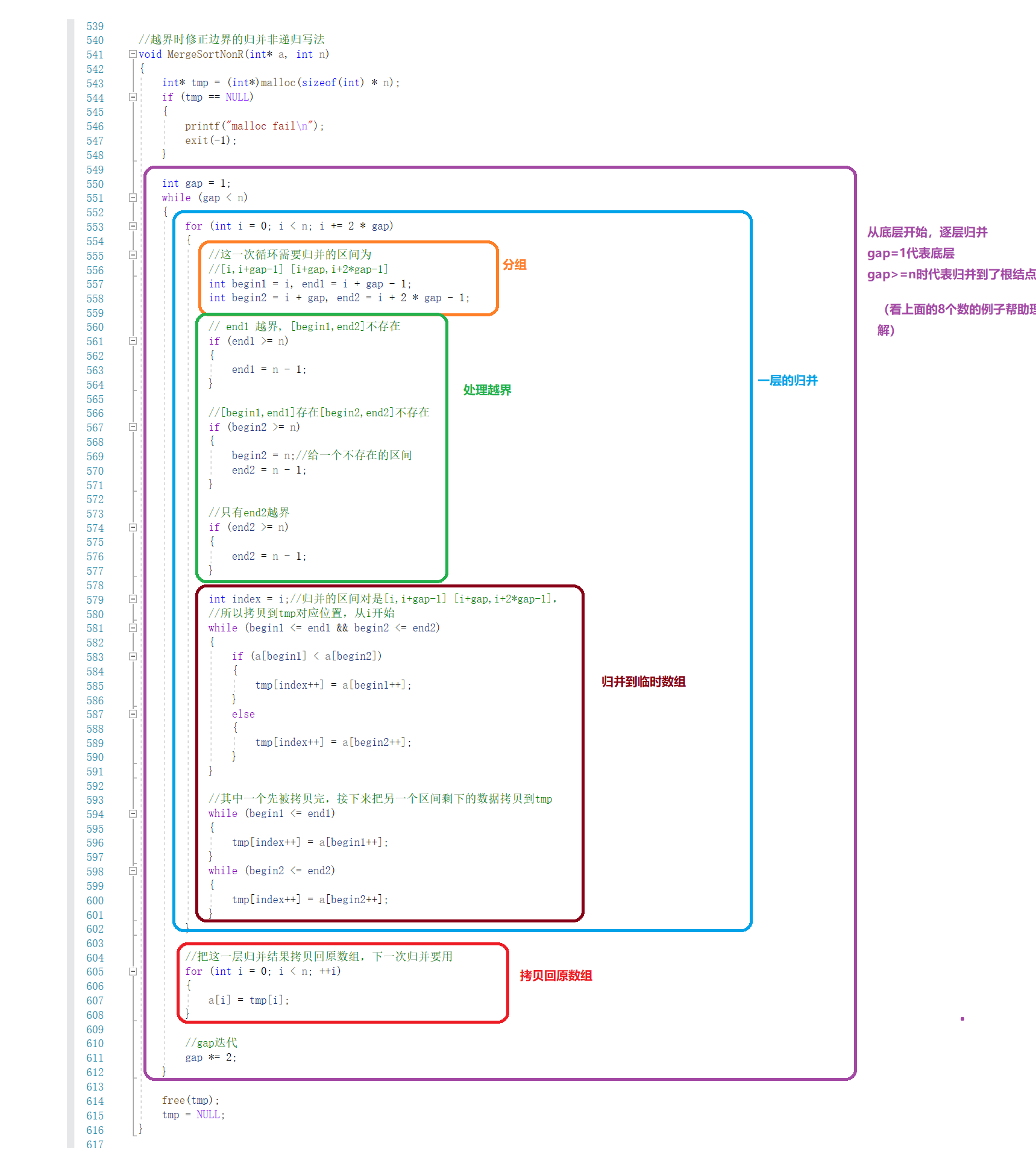This screenshot has width=1036, height=1152.
Task: Click the malloc assignment line for tmp
Action: [281, 83]
